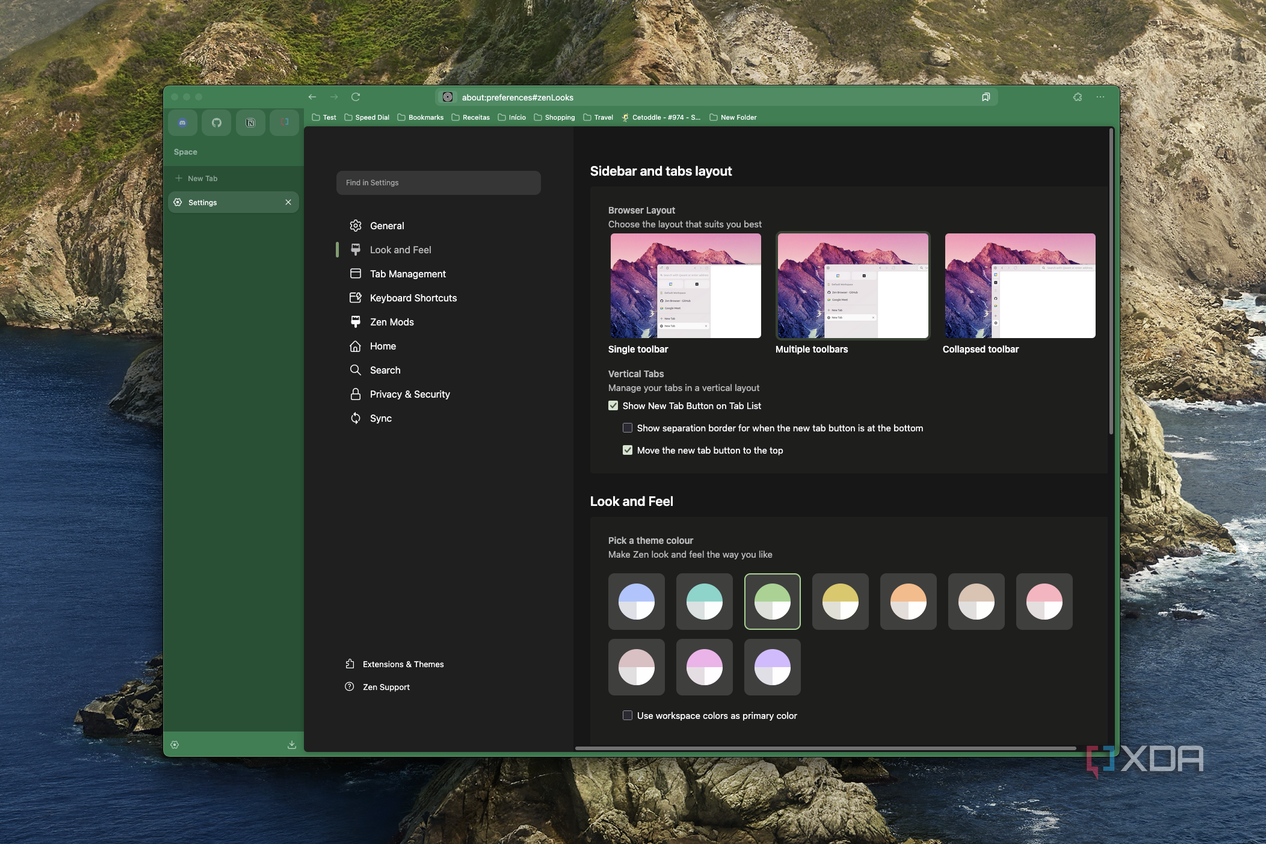Viewport: 1266px width, 844px height.
Task: Click the New Tab button in the sidebar
Action: (x=233, y=178)
